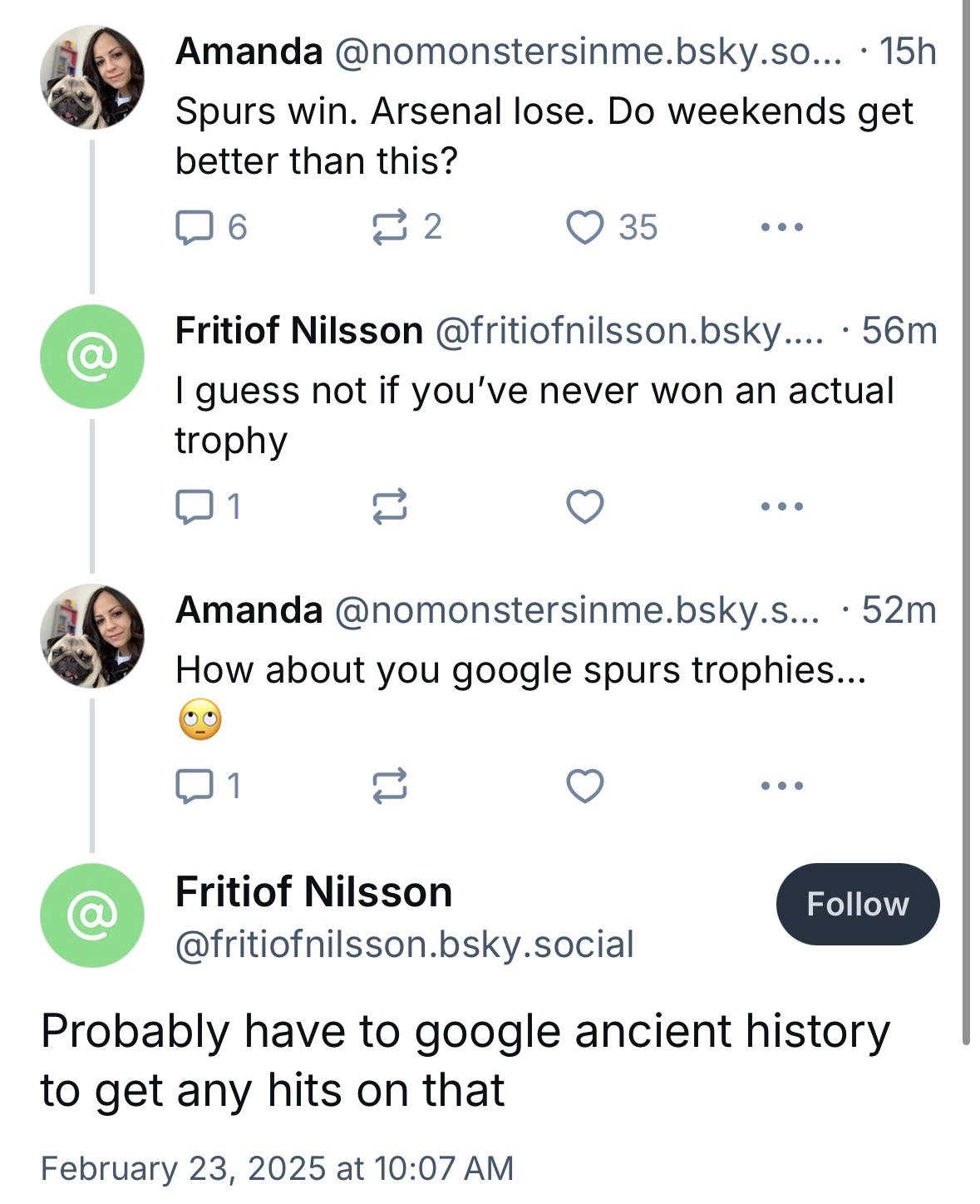Like Fritiof's 'never won an actual trophy' reply
The height and width of the screenshot is (1204, 980).
coord(585,506)
